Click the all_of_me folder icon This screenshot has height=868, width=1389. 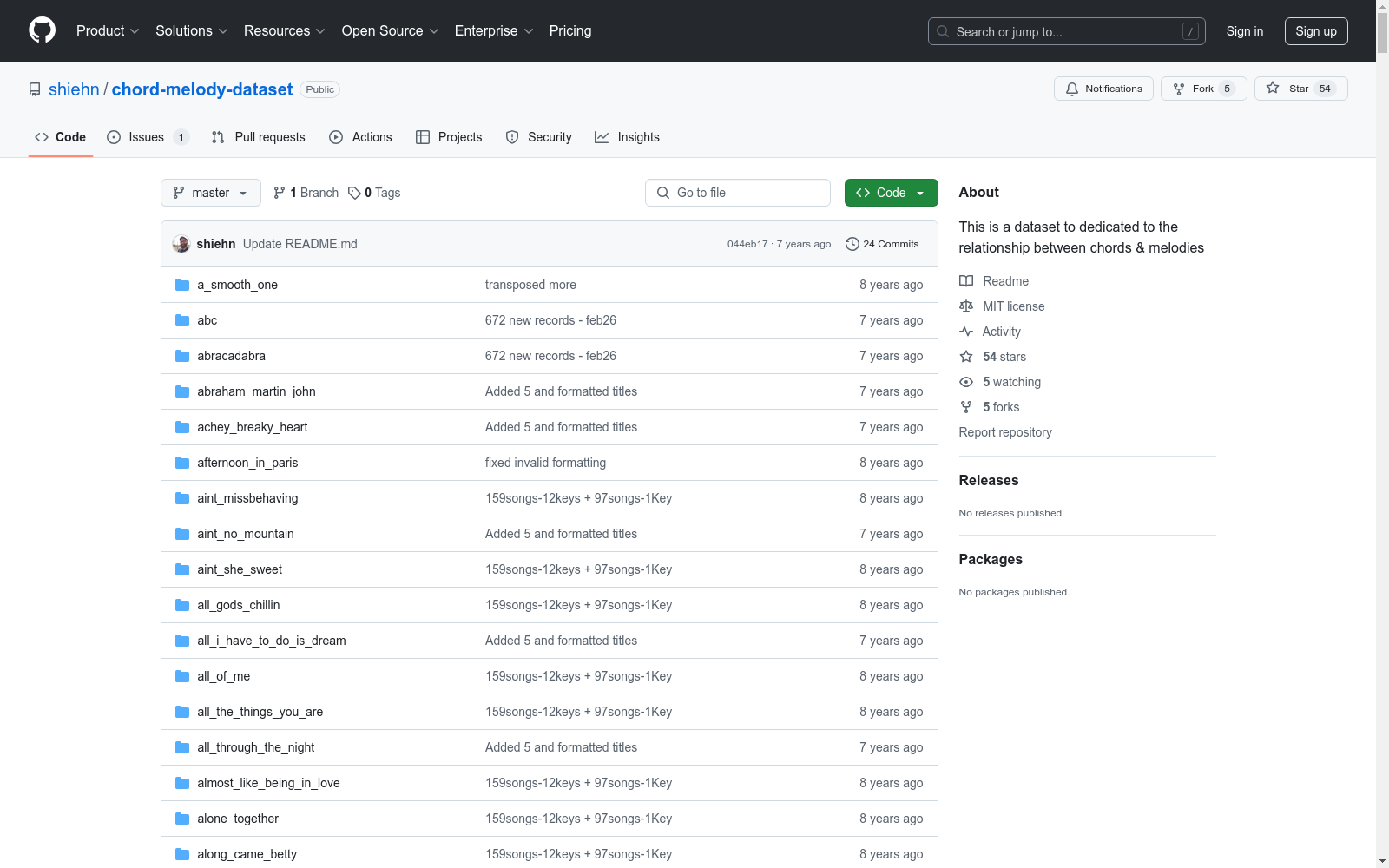(x=182, y=676)
